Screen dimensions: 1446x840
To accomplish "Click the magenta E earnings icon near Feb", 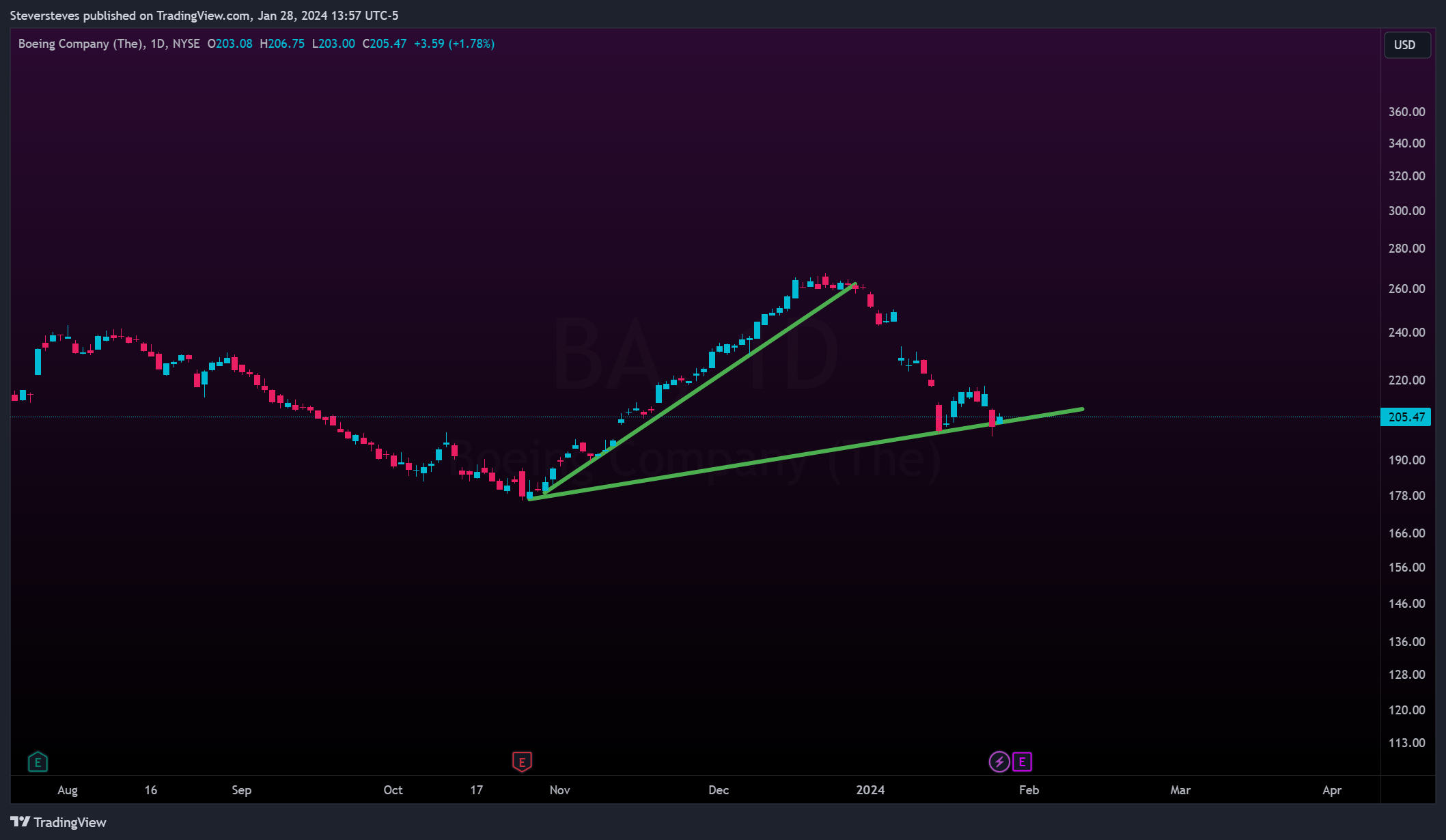I will tap(1022, 761).
